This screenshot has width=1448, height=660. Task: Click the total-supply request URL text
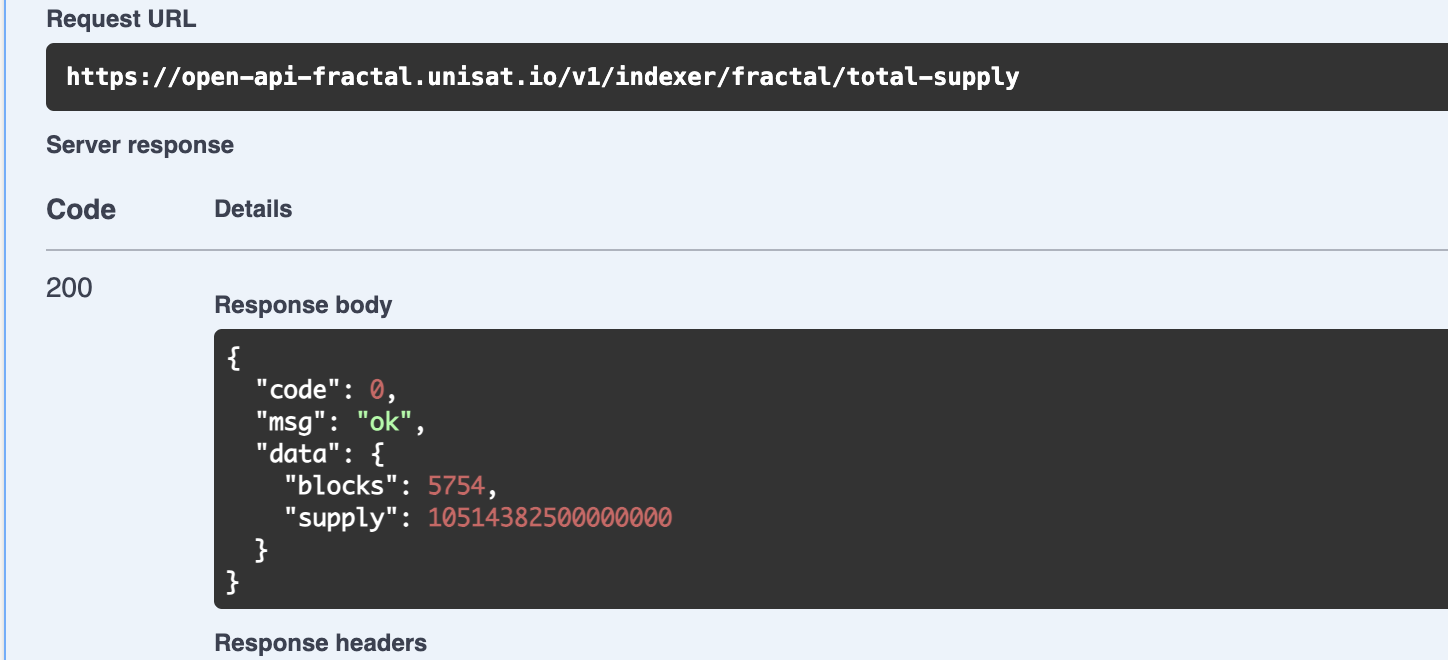click(x=542, y=76)
